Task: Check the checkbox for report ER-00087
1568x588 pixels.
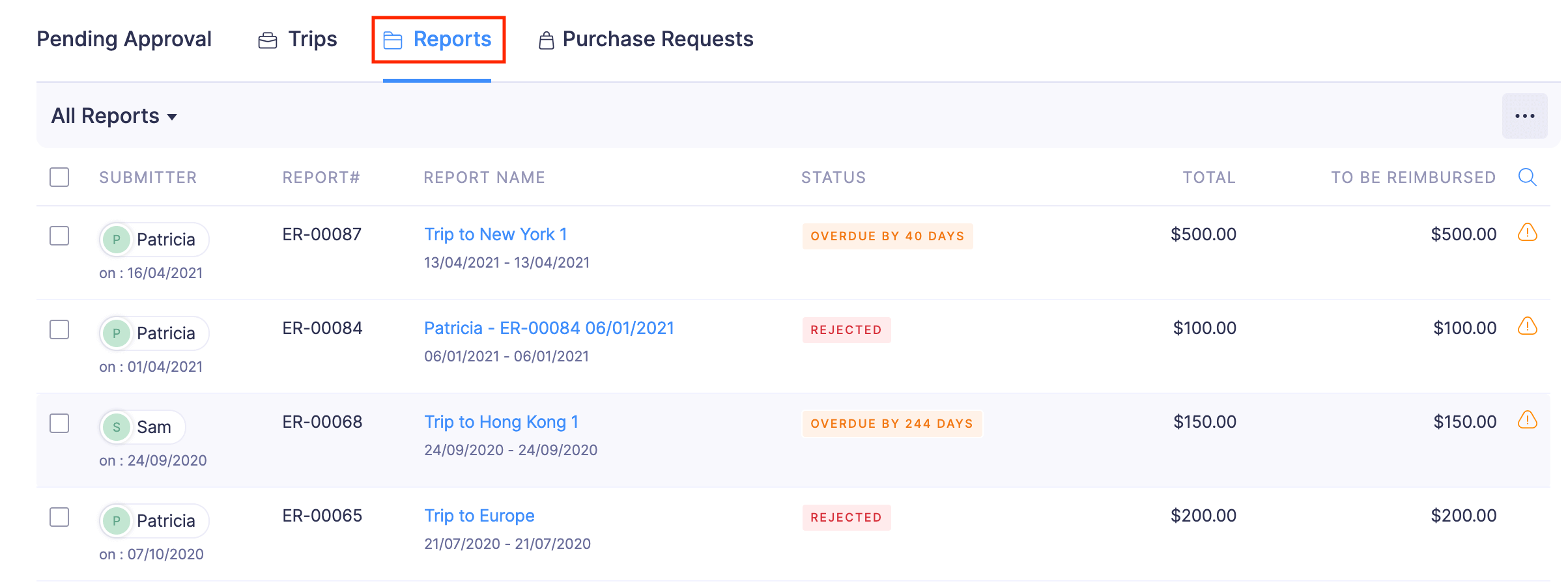Action: [x=59, y=236]
